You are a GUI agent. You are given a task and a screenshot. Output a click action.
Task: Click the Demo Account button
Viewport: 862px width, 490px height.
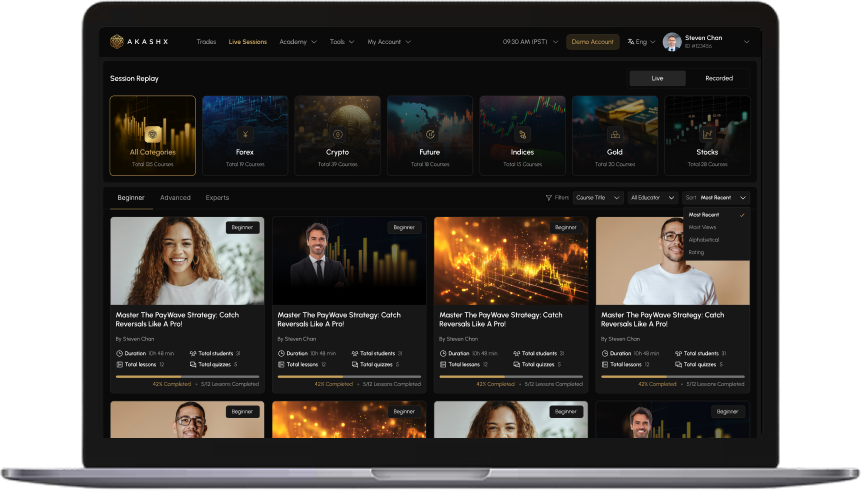tap(593, 42)
